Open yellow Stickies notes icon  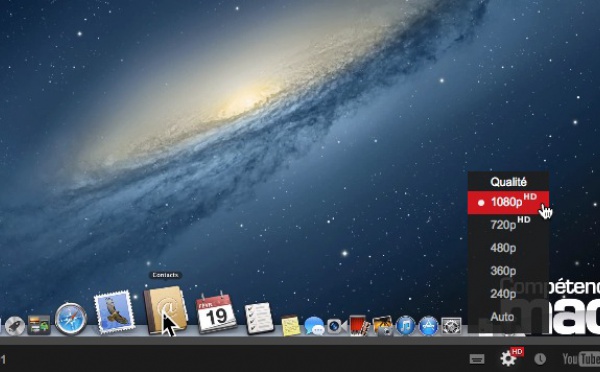tap(291, 325)
